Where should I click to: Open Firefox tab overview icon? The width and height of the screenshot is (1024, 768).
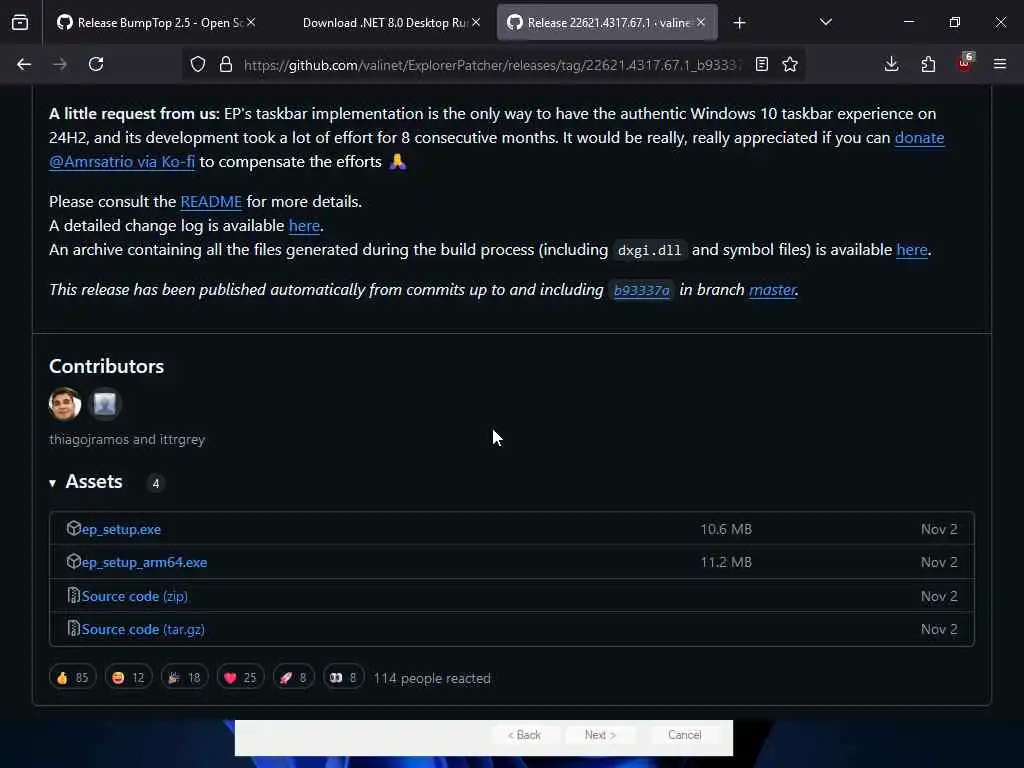click(20, 23)
